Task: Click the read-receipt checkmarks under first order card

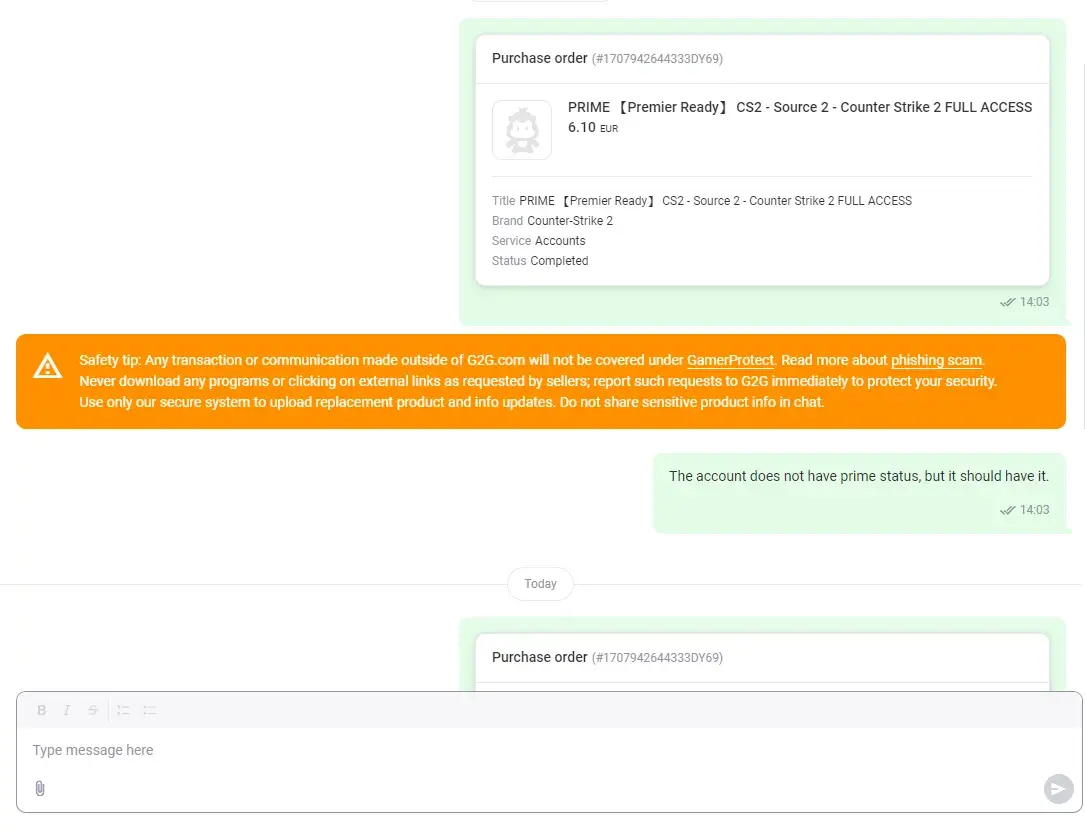Action: tap(1008, 302)
